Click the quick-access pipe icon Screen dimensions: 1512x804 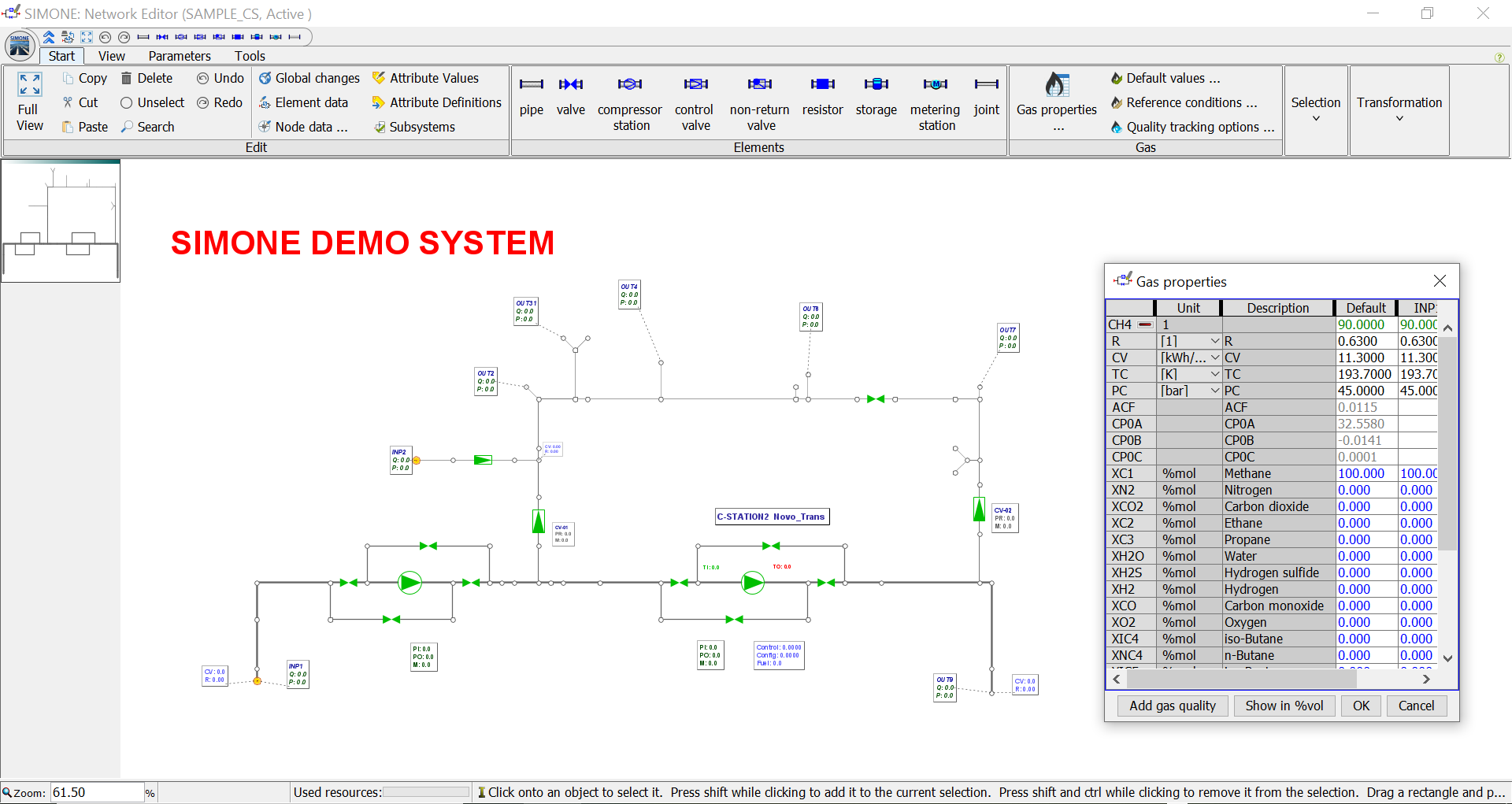pos(143,37)
